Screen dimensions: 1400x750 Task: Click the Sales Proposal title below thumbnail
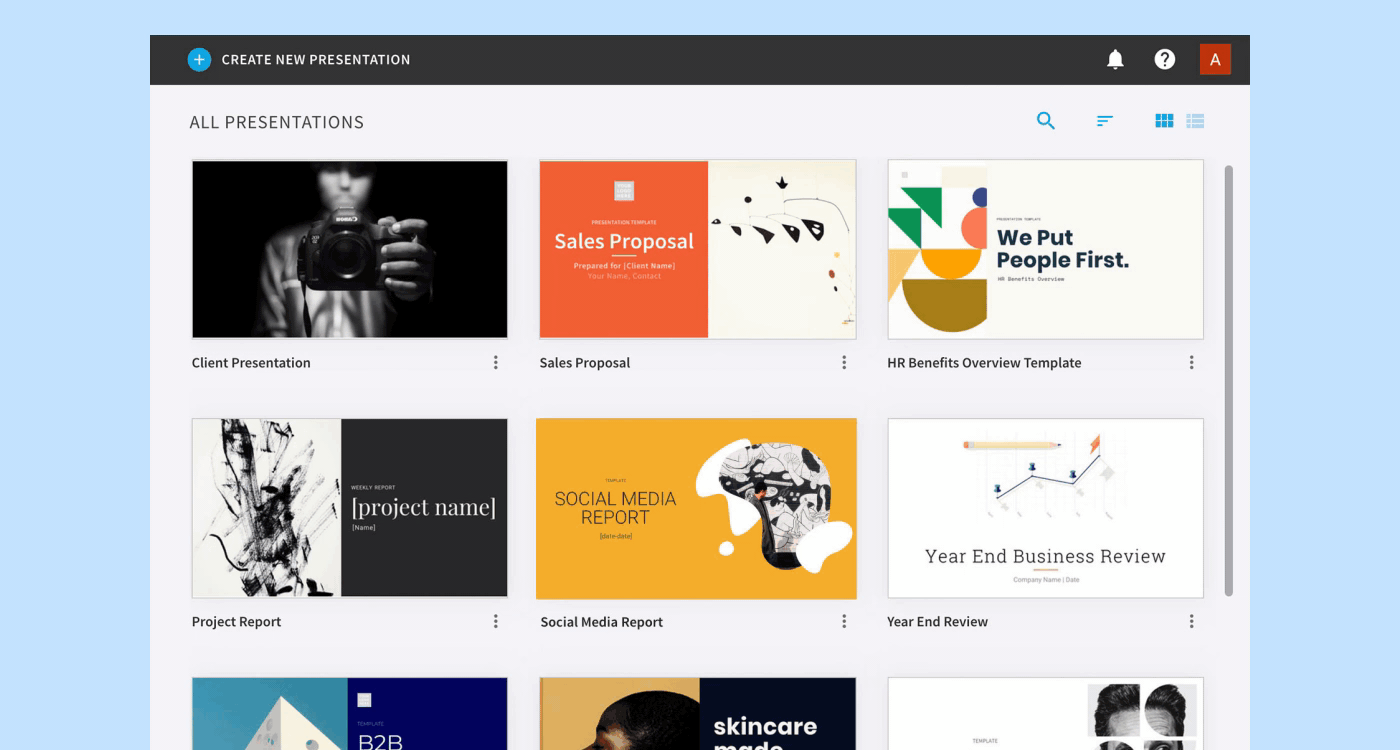[x=585, y=363]
